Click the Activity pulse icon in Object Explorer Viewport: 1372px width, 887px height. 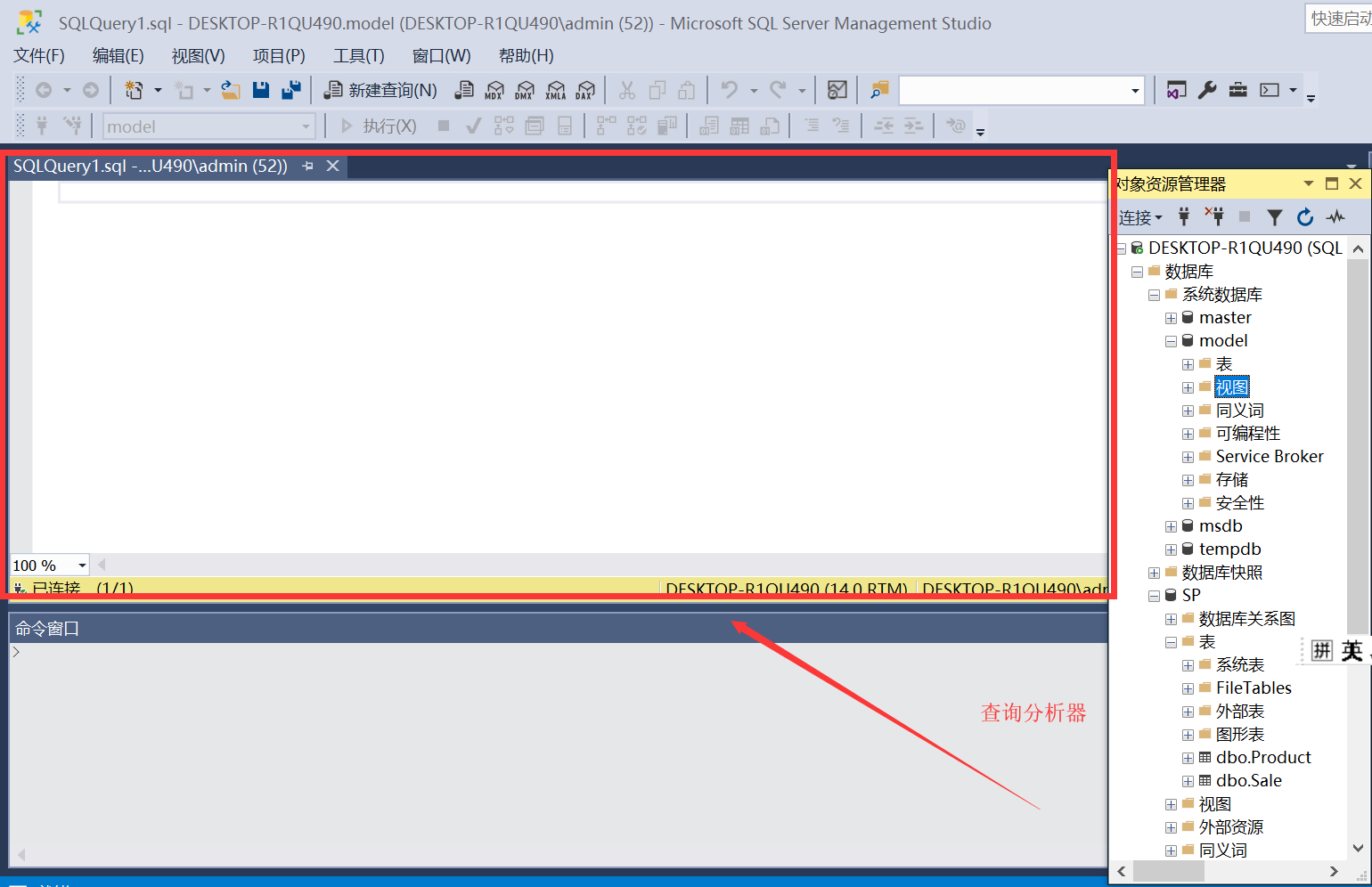point(1335,216)
